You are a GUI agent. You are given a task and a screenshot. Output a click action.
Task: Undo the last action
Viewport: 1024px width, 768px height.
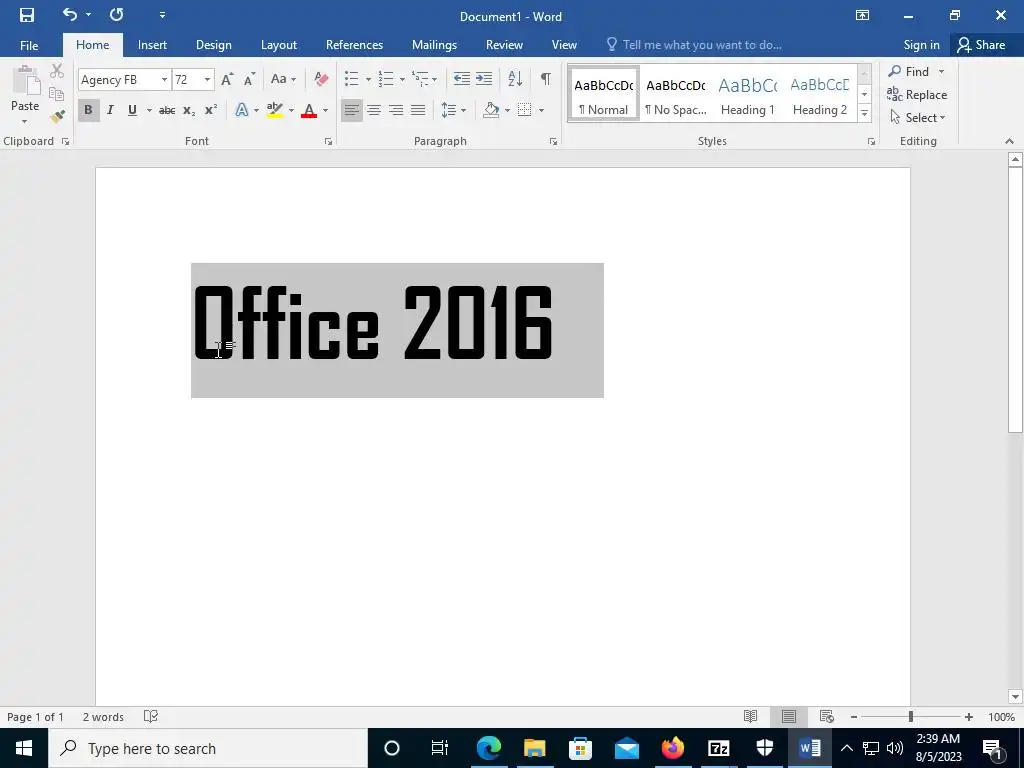click(70, 14)
